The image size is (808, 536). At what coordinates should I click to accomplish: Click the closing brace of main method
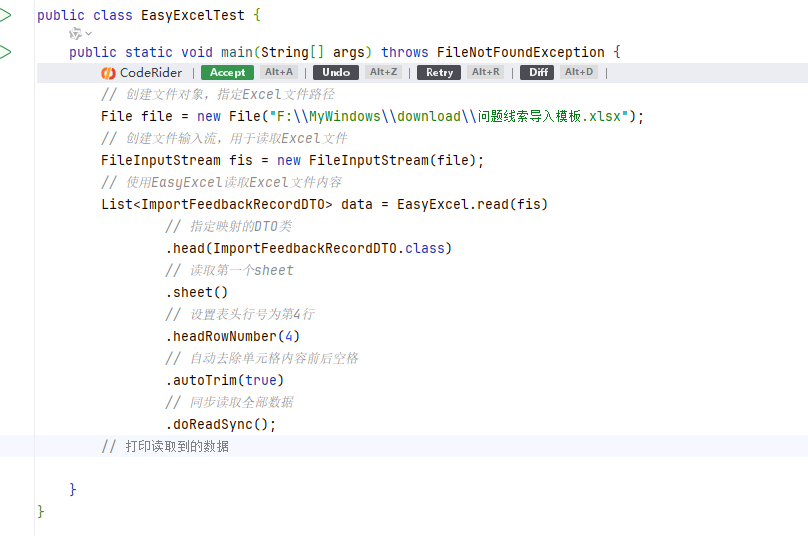coord(73,489)
